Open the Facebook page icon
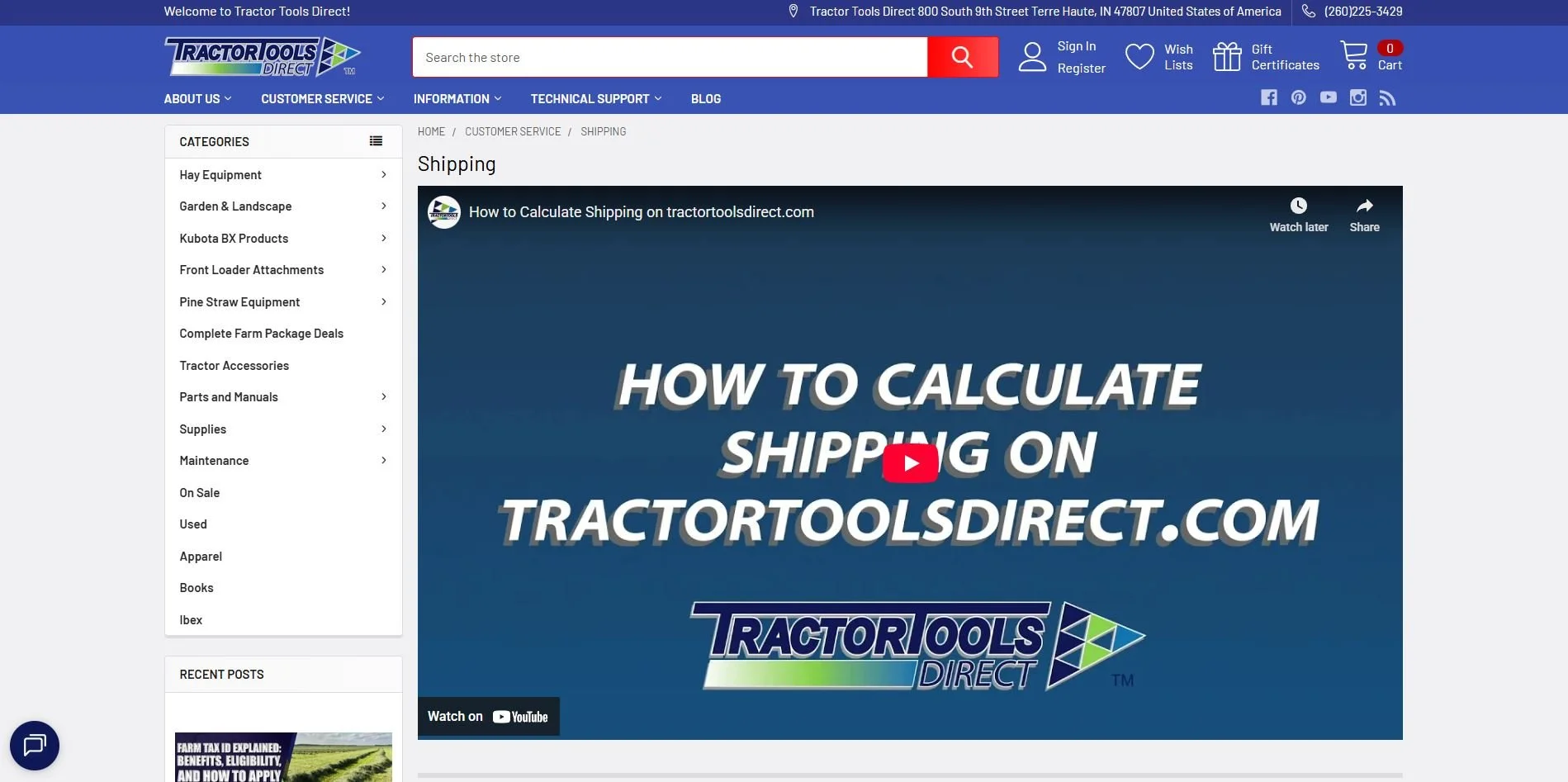 (x=1269, y=97)
